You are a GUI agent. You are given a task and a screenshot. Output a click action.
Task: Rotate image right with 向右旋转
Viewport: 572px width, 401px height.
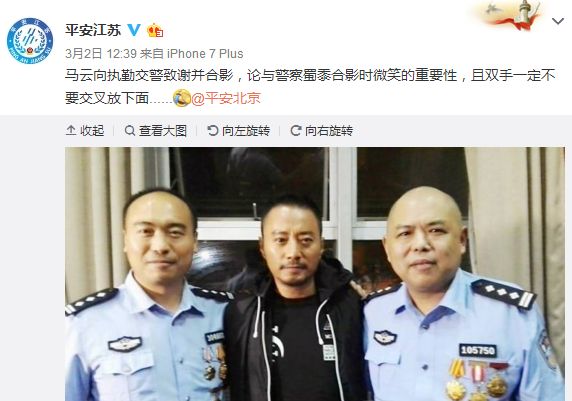click(322, 131)
